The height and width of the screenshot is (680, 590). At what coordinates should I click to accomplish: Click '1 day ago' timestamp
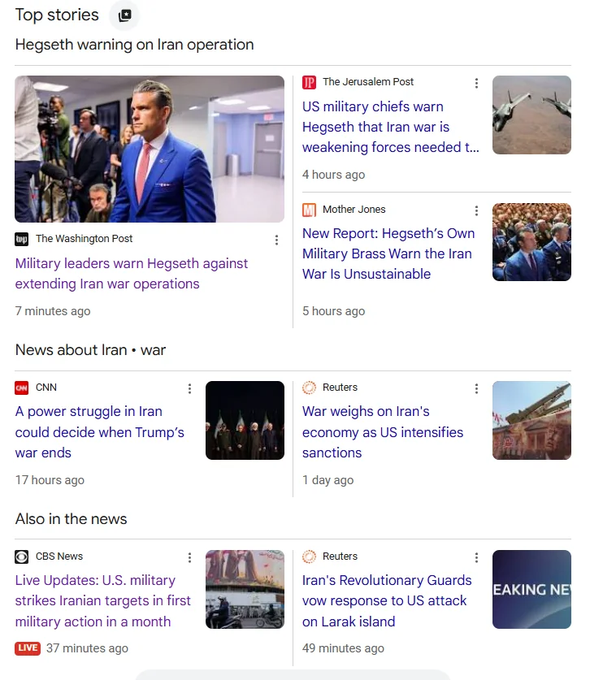(x=328, y=480)
